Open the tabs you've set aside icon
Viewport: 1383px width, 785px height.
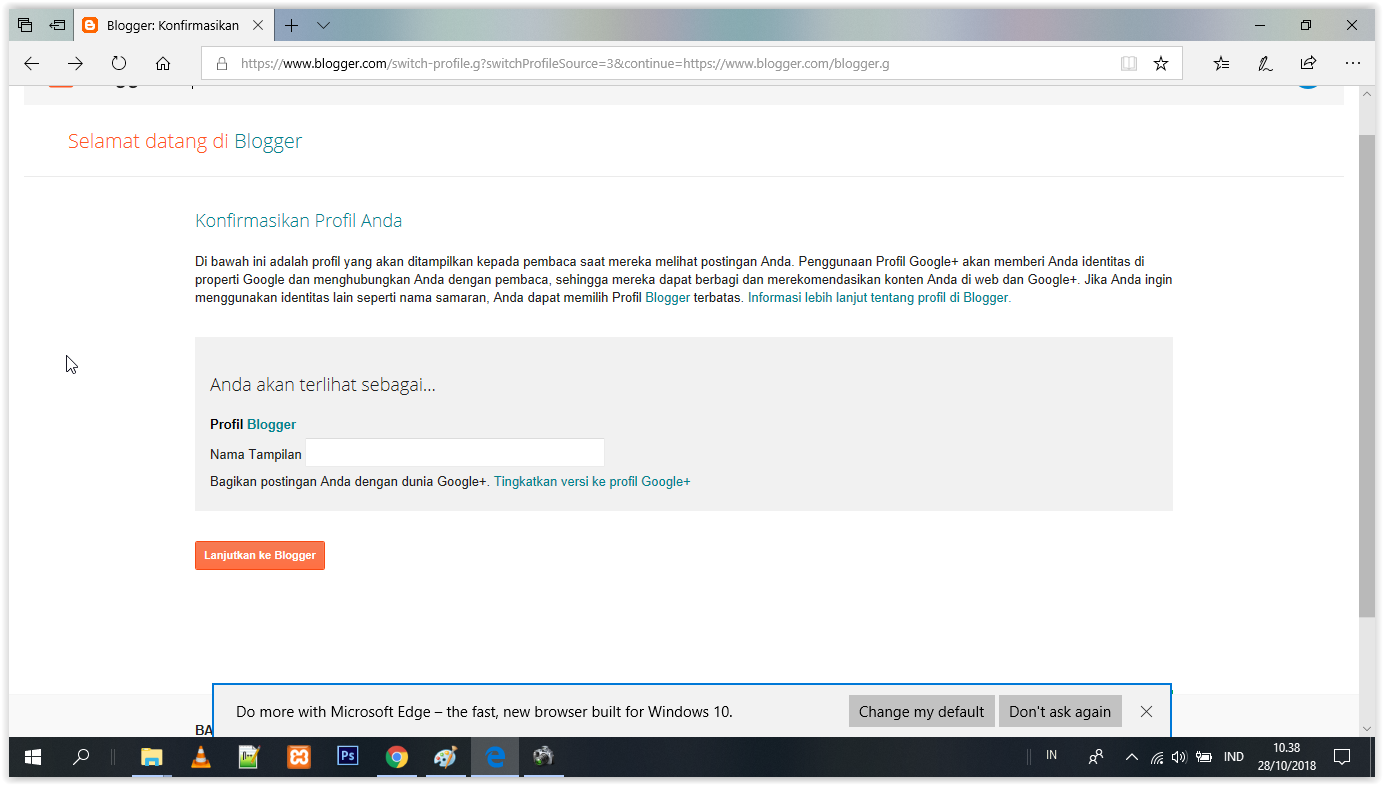click(25, 25)
